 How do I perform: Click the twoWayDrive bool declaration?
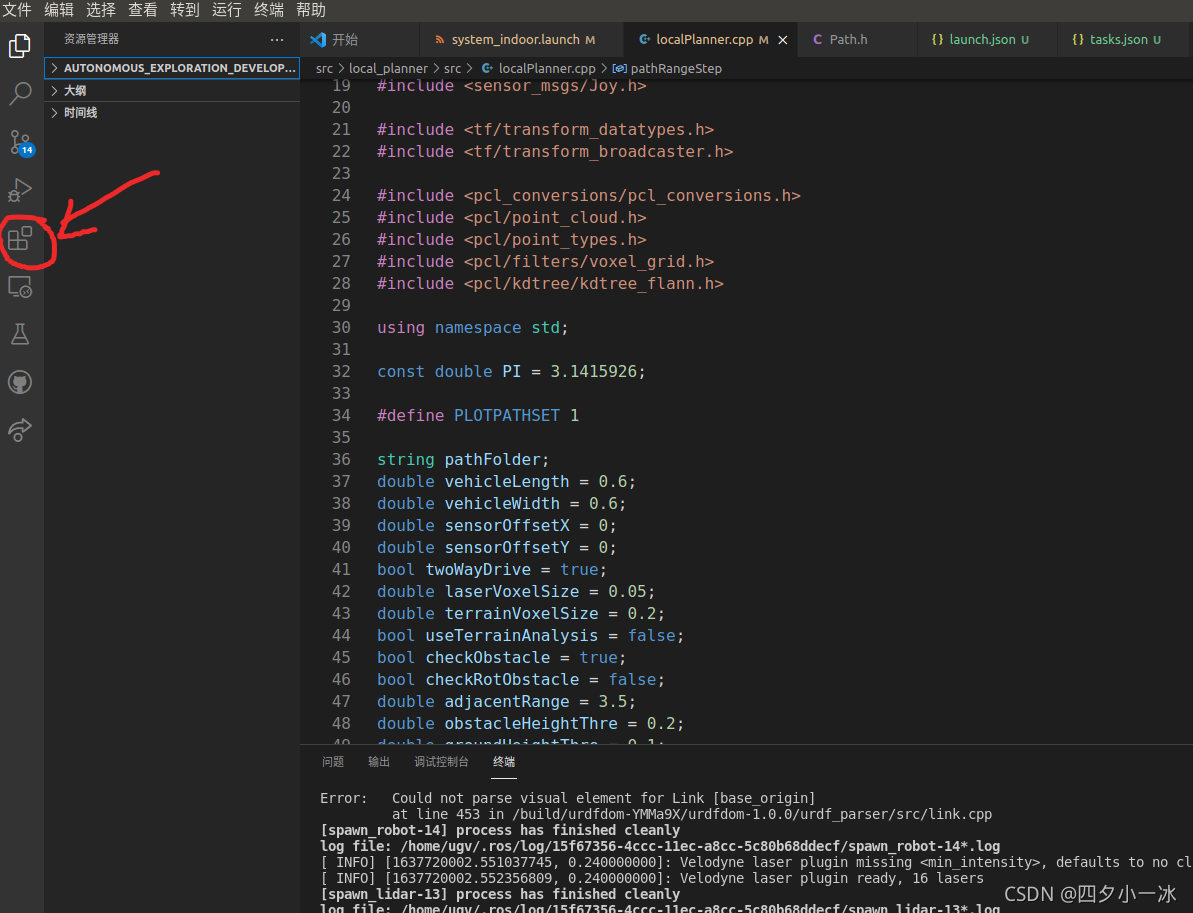click(492, 570)
